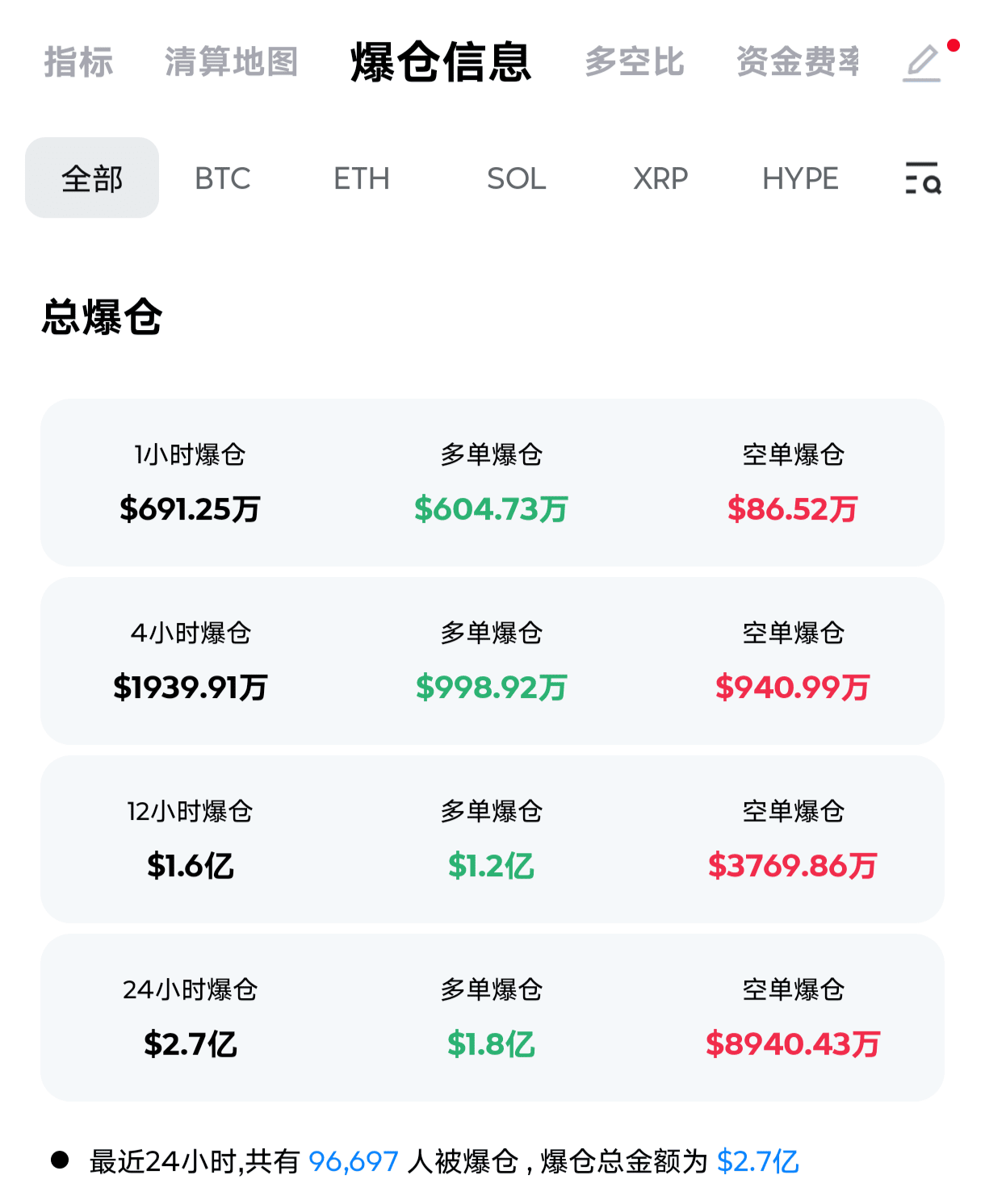Select the 爆仓信息 tab

pyautogui.click(x=441, y=62)
